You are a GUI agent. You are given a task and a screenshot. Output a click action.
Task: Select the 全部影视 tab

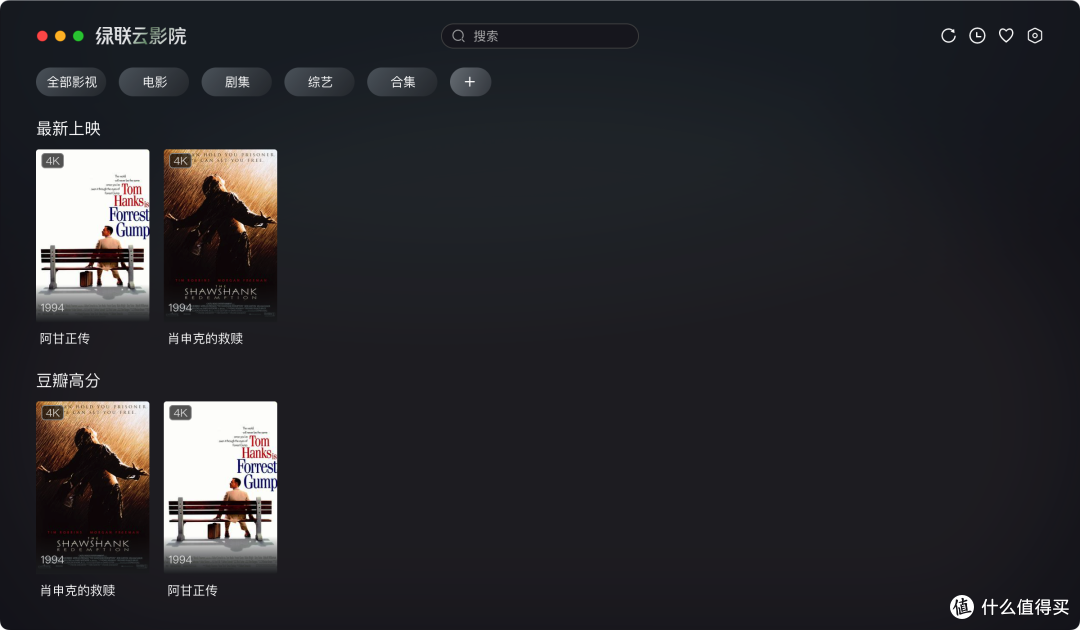click(x=72, y=82)
